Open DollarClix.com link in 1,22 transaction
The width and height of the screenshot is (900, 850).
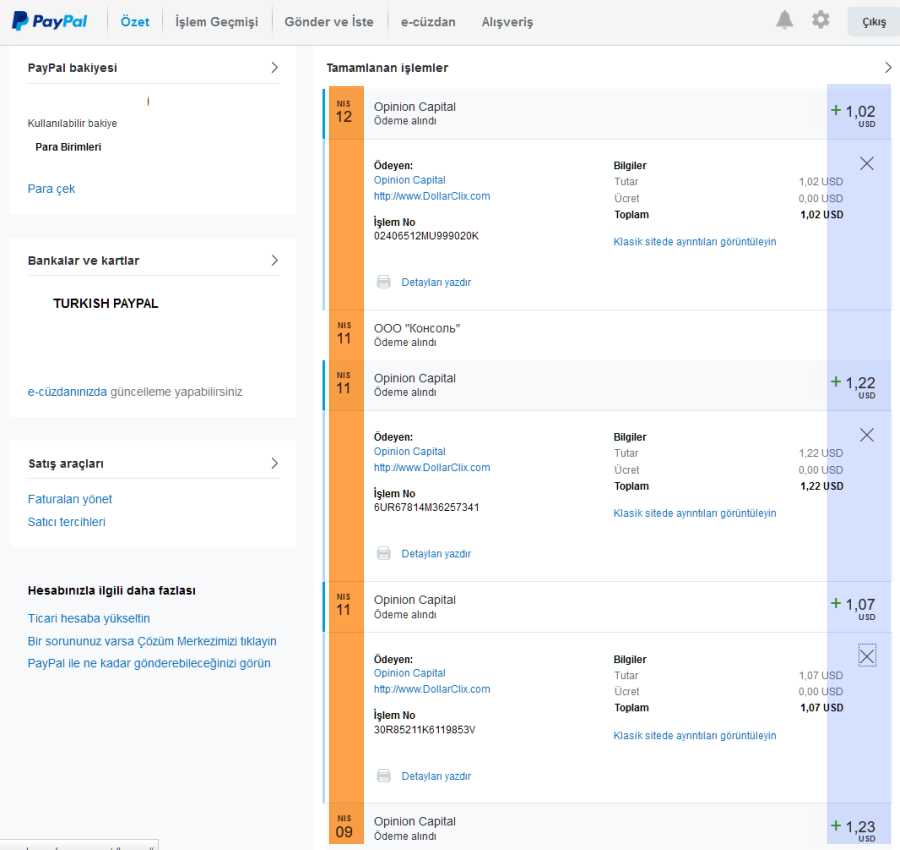click(432, 468)
